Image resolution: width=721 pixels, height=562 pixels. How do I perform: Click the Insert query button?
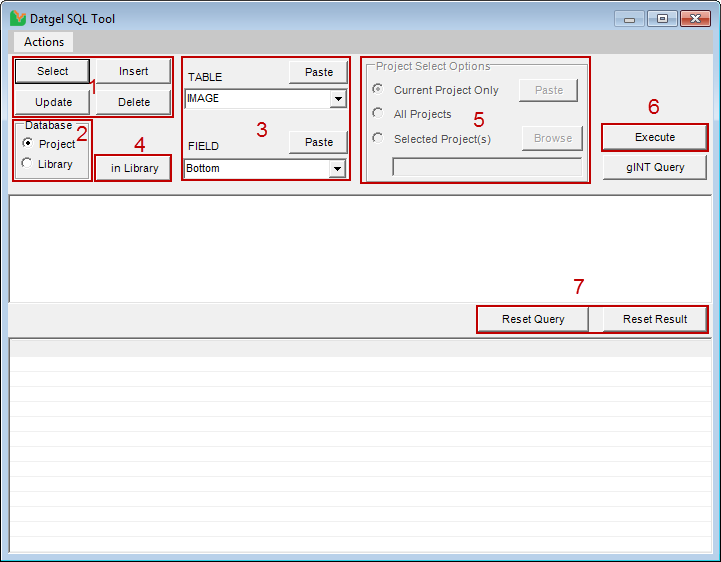point(133,71)
